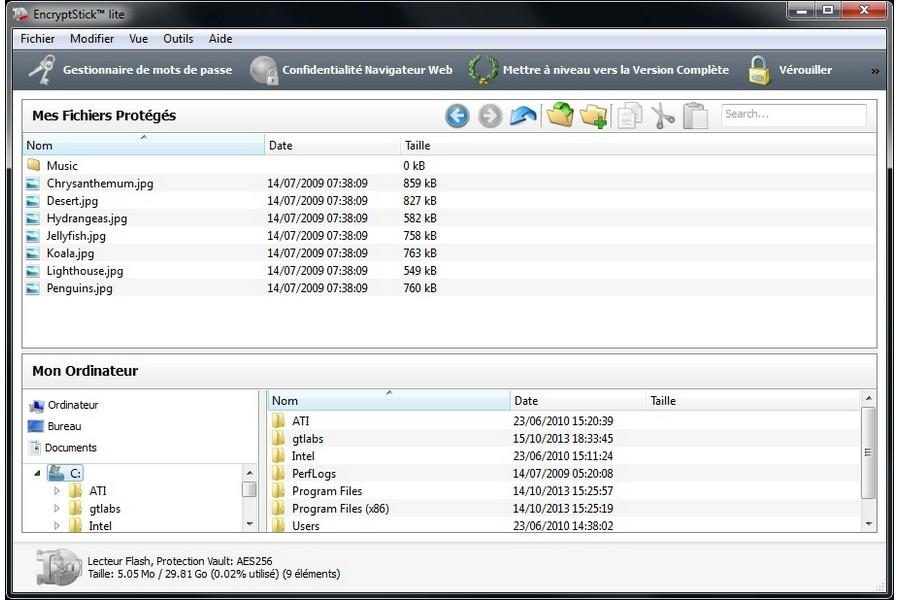Viewport: 900px width, 600px height.
Task: Click the date 23/06/2010 15:20:39
Action: [x=563, y=421]
